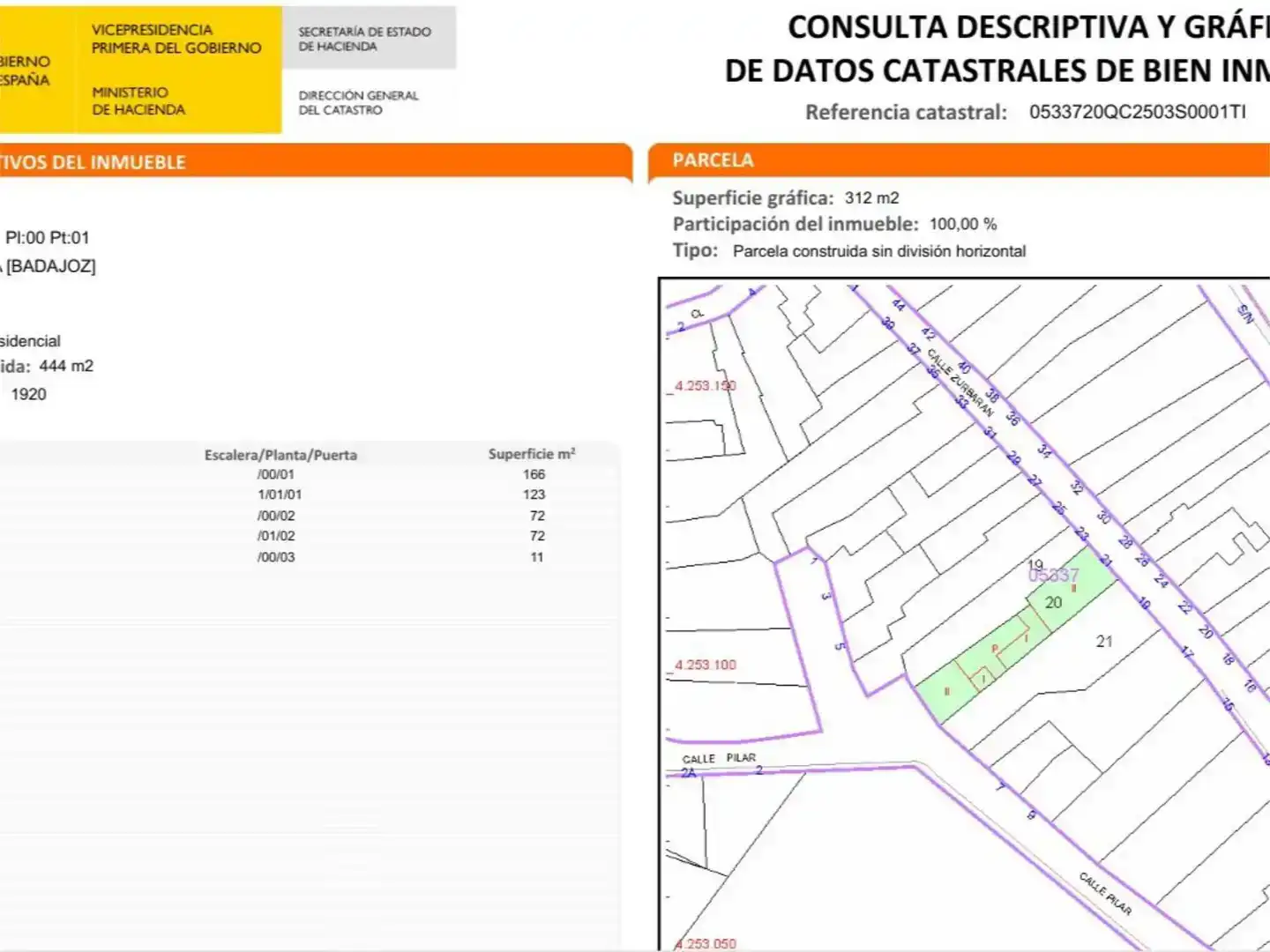
Task: Click the 05337 block label on the map
Action: [x=1054, y=576]
